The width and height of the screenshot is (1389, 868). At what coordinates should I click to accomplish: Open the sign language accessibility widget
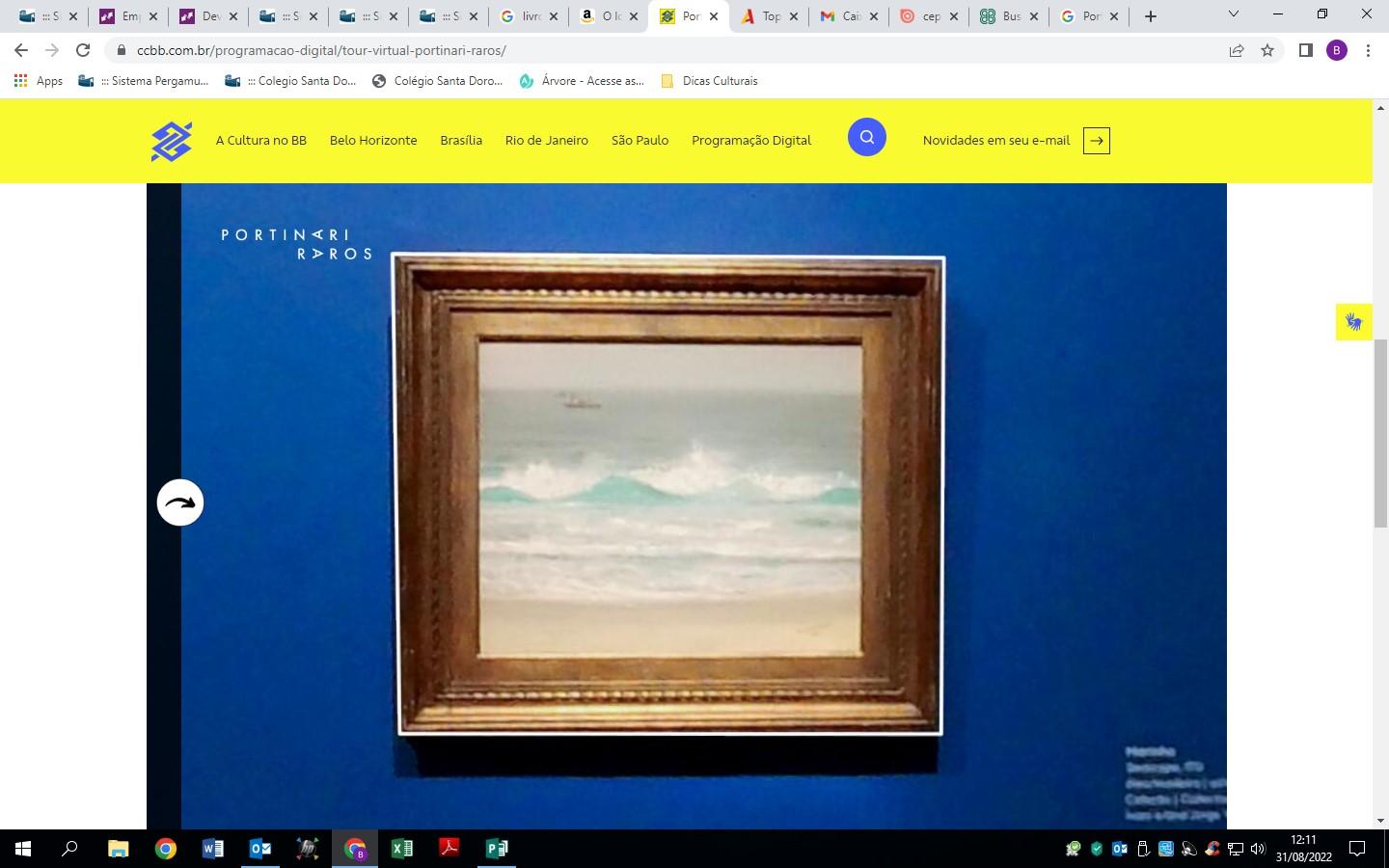pyautogui.click(x=1354, y=322)
